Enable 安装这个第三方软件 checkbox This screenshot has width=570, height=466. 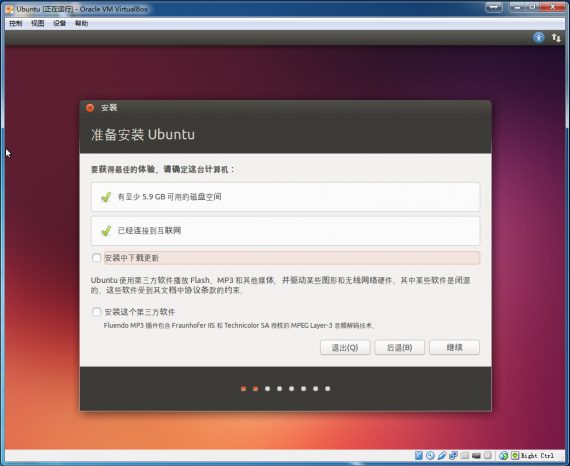[x=96, y=312]
